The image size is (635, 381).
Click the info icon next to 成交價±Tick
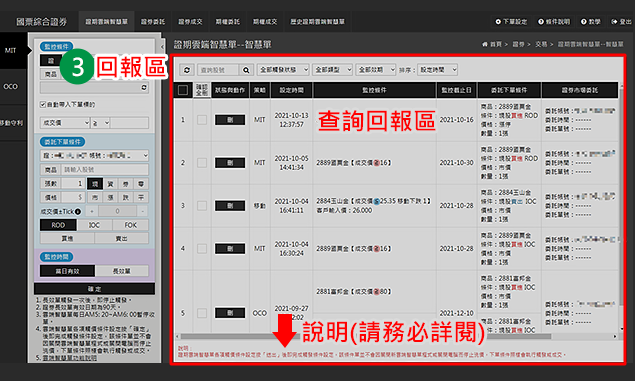click(78, 211)
